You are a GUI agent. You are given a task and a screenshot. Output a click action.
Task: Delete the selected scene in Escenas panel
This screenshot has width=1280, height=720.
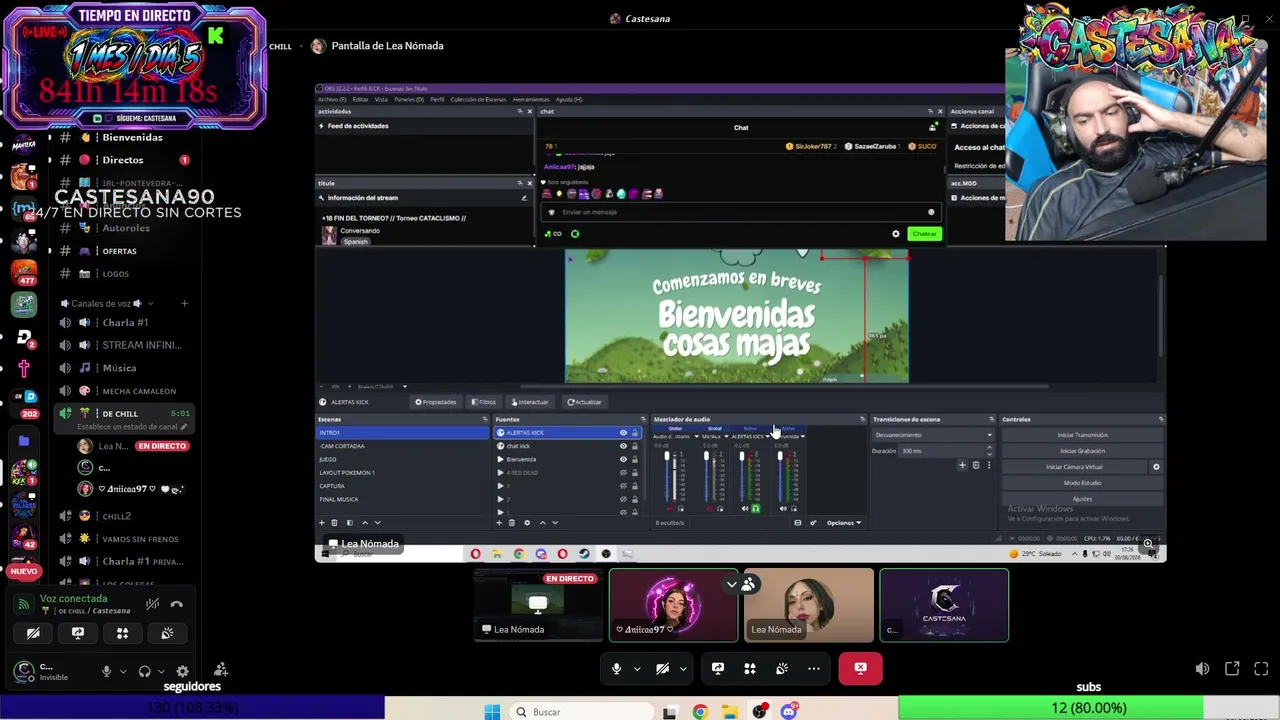[334, 523]
